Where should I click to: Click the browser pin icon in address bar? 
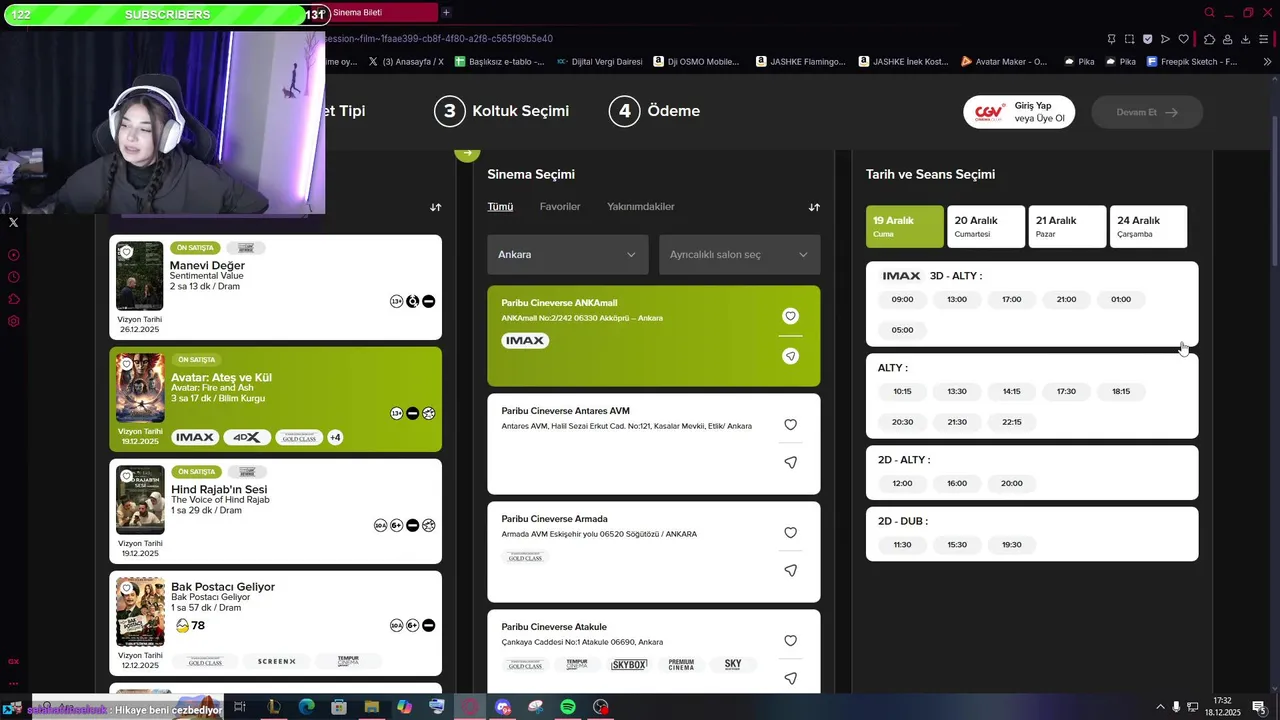(x=1111, y=39)
